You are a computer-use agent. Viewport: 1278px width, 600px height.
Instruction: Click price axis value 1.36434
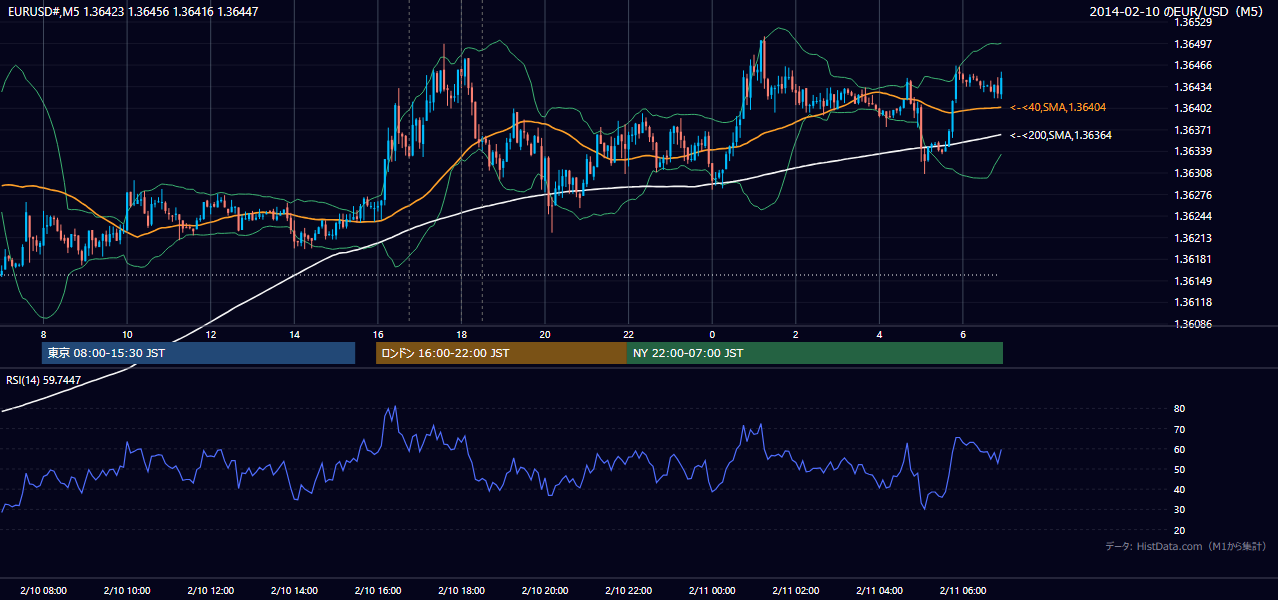click(1192, 87)
